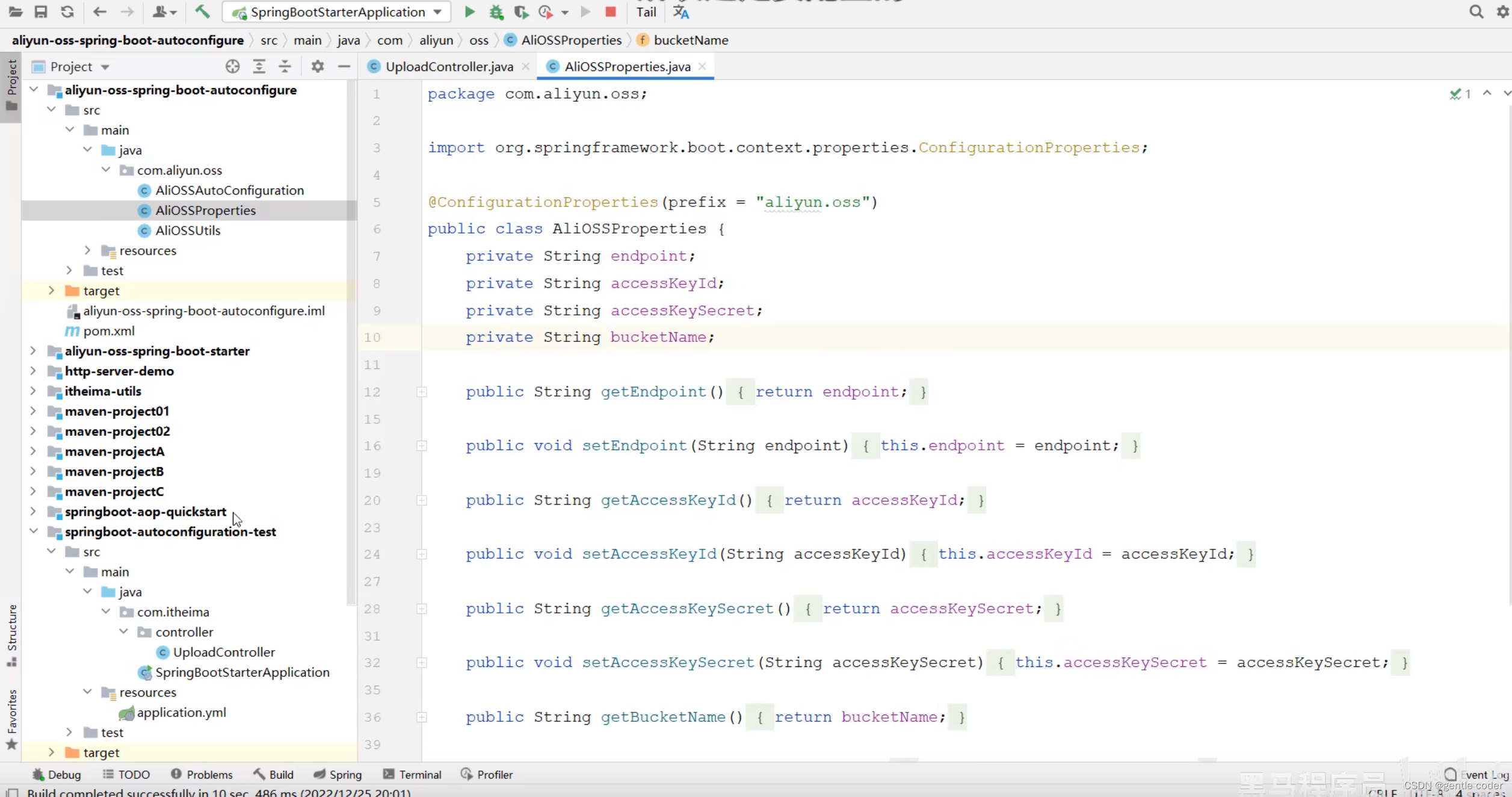Open Search Everywhere magnifier icon
This screenshot has width=1512, height=797.
click(x=1476, y=12)
